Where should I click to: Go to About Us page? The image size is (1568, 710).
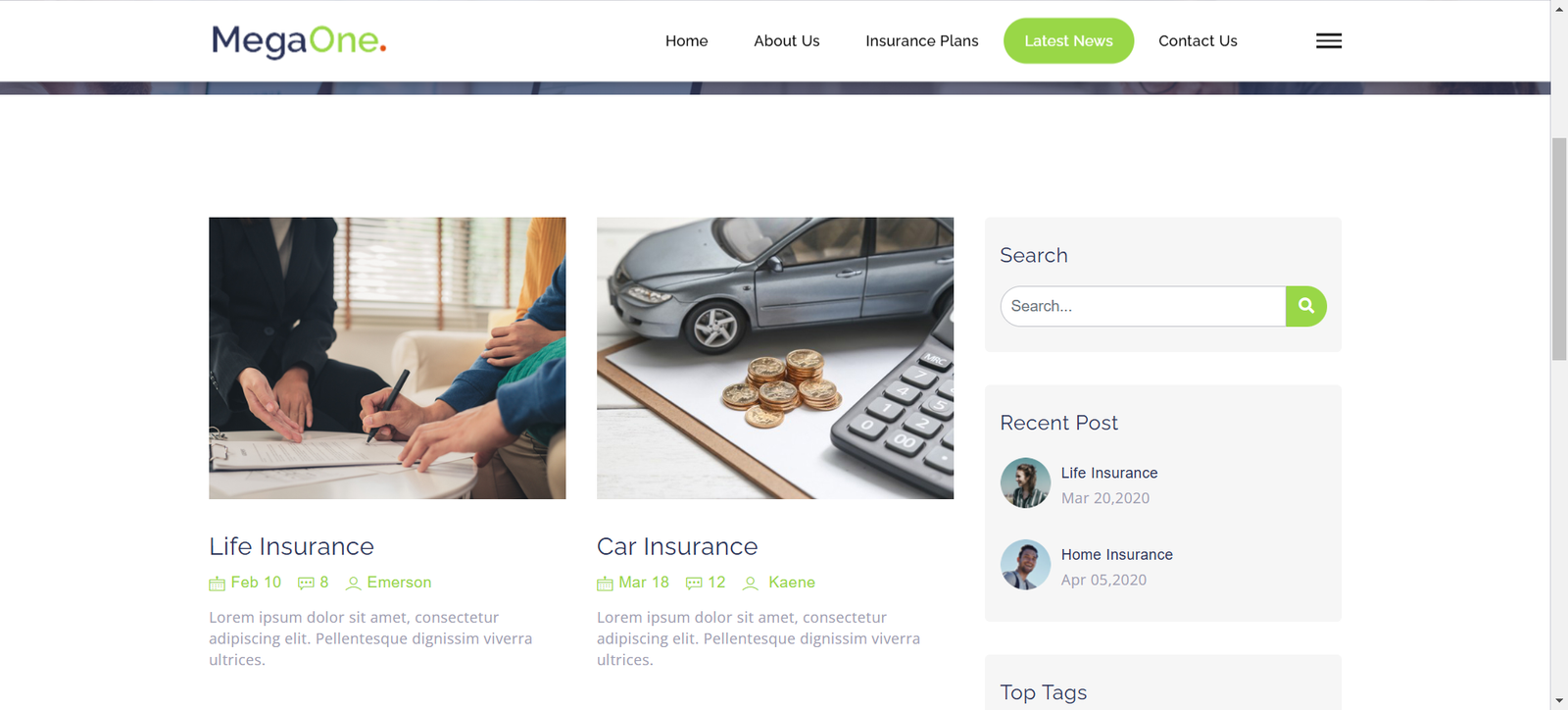(787, 41)
